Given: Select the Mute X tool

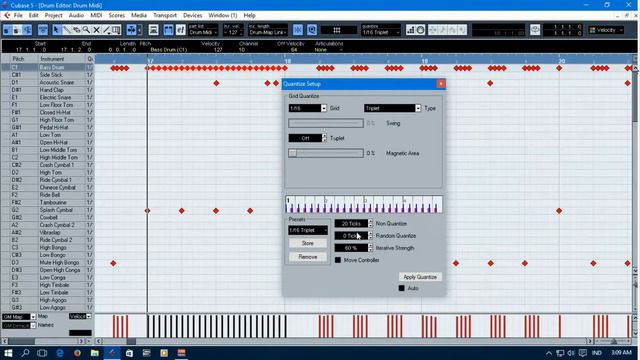Looking at the screenshot, I should (x=96, y=30).
